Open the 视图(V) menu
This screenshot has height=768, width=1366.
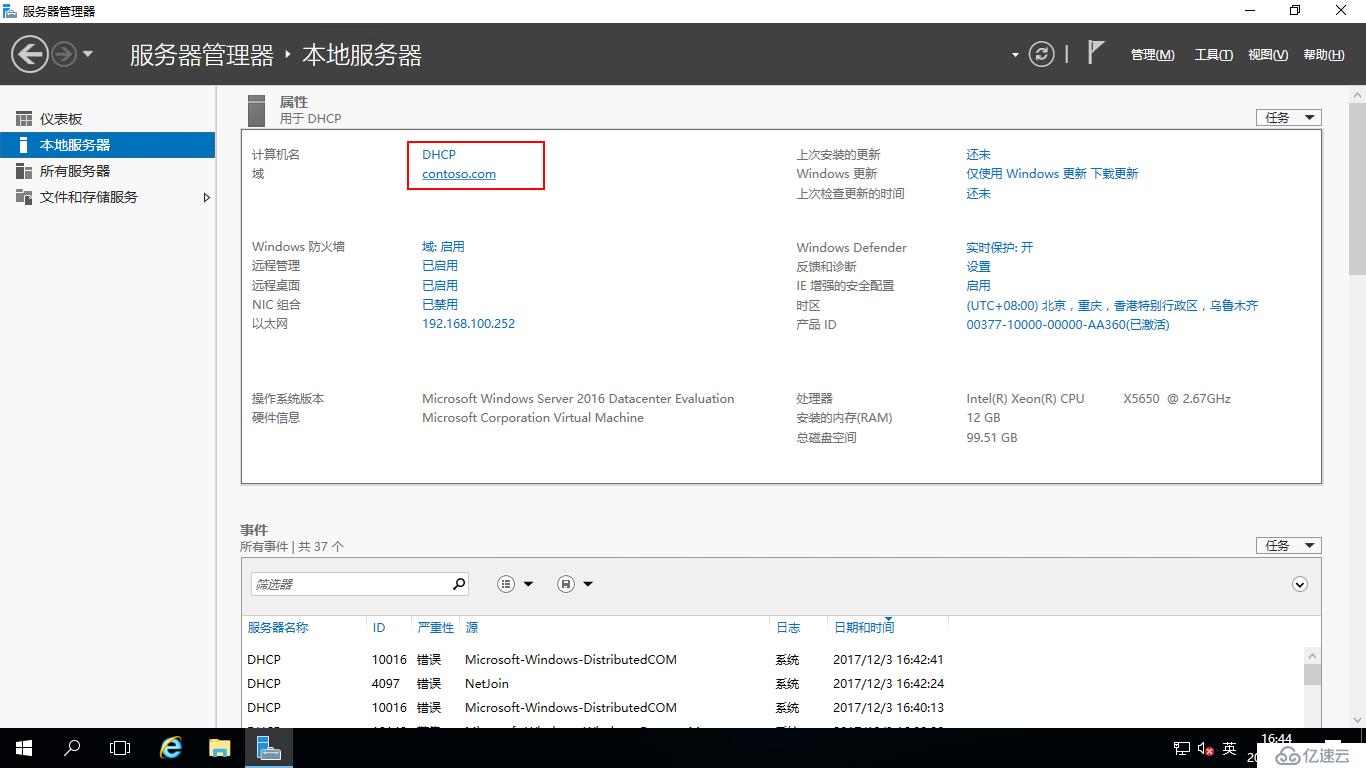[1268, 55]
